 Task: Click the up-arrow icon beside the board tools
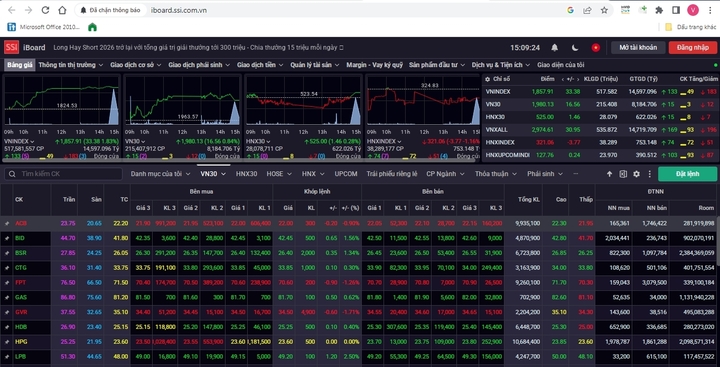pos(609,174)
